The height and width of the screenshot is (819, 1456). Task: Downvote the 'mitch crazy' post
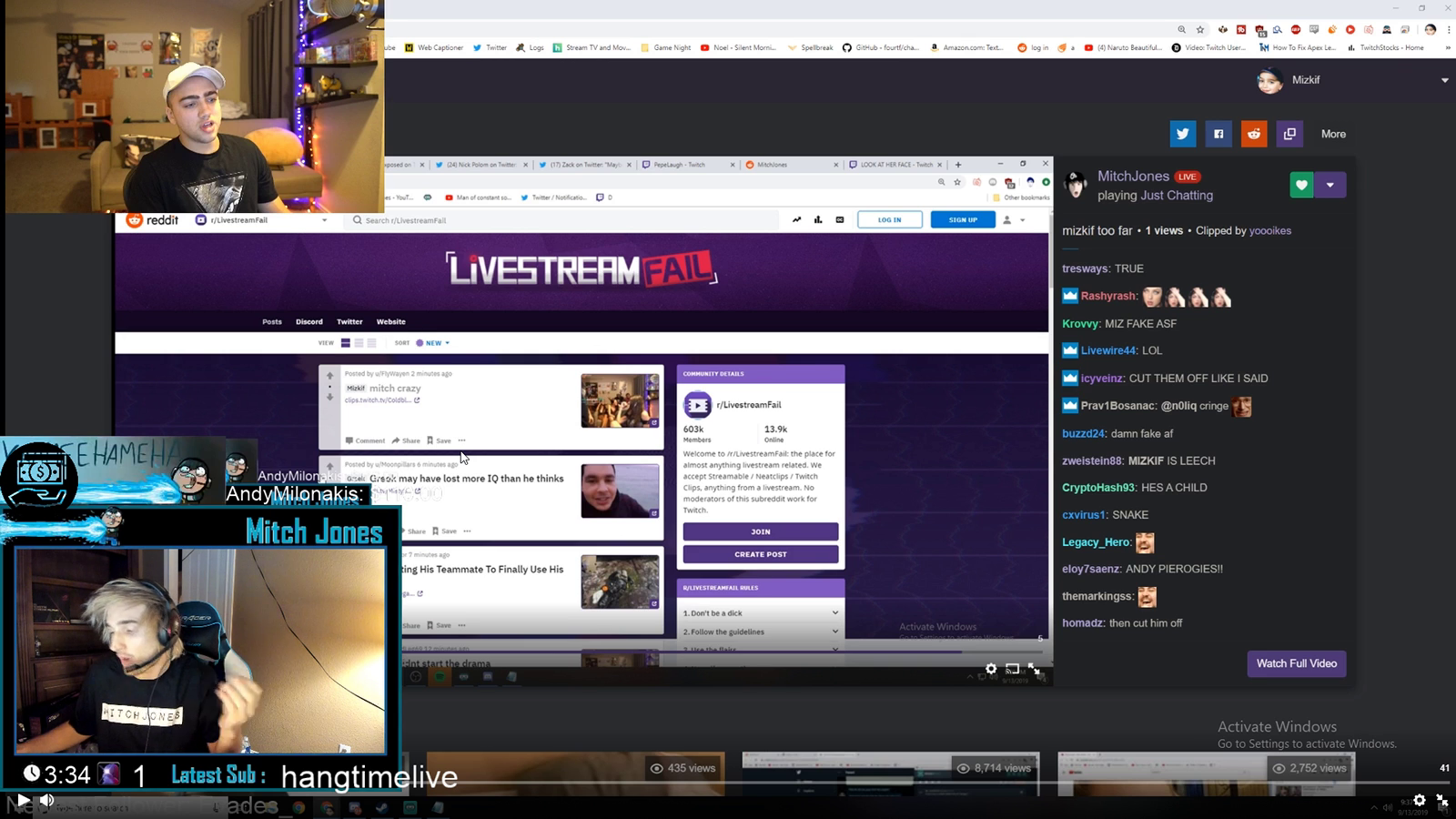tap(330, 398)
